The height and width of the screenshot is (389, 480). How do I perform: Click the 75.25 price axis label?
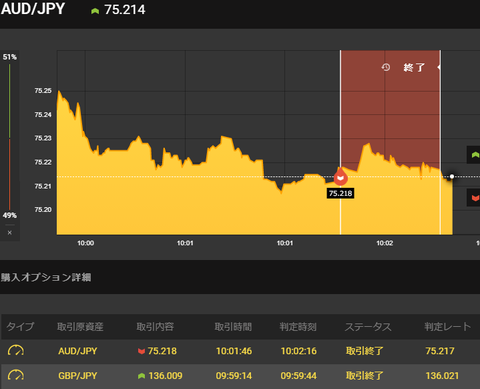click(x=43, y=91)
